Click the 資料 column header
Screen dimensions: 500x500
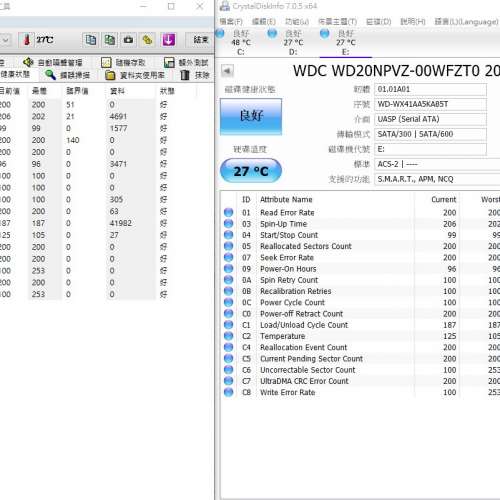coord(117,91)
